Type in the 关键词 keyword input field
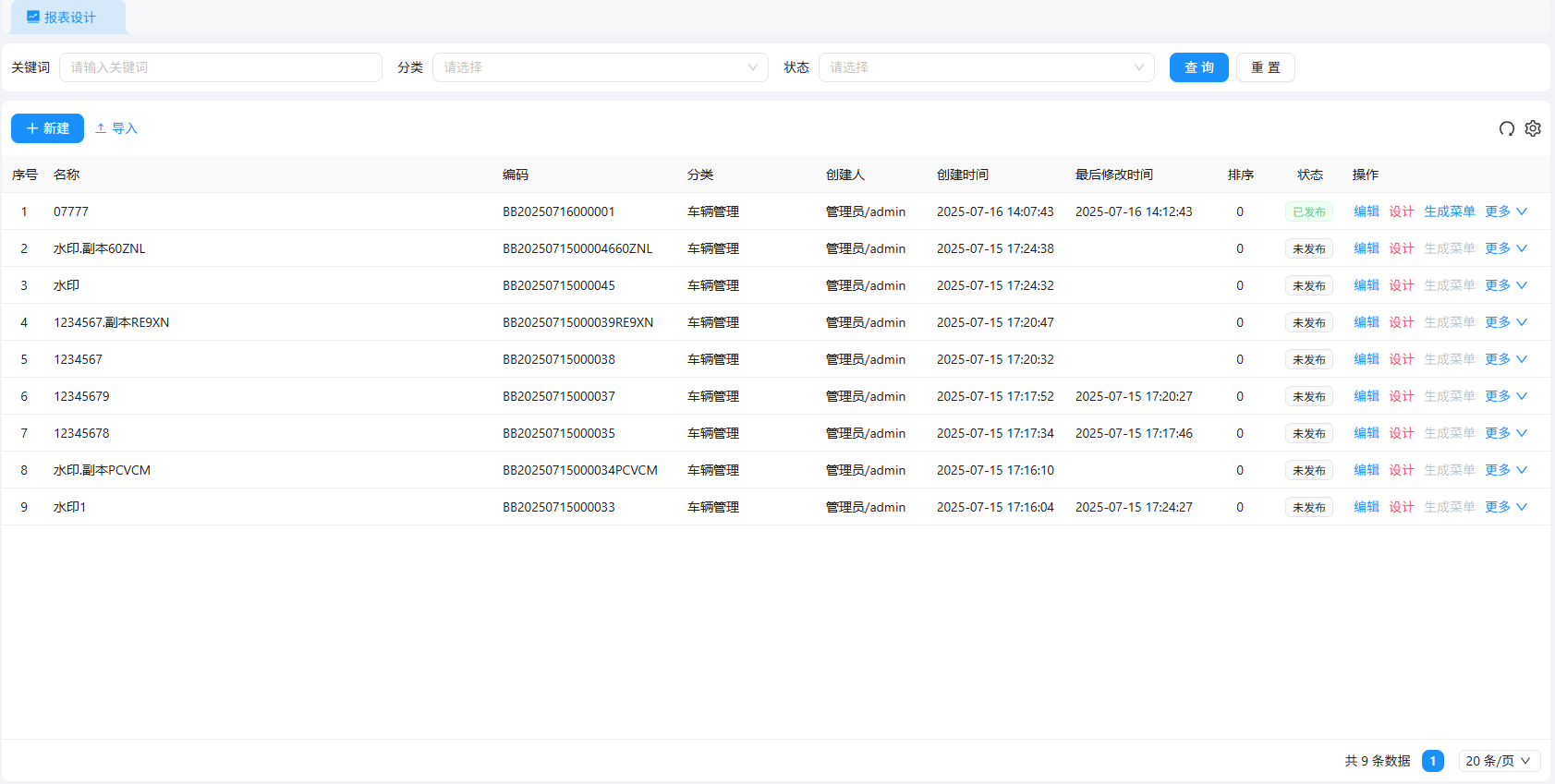 (221, 67)
